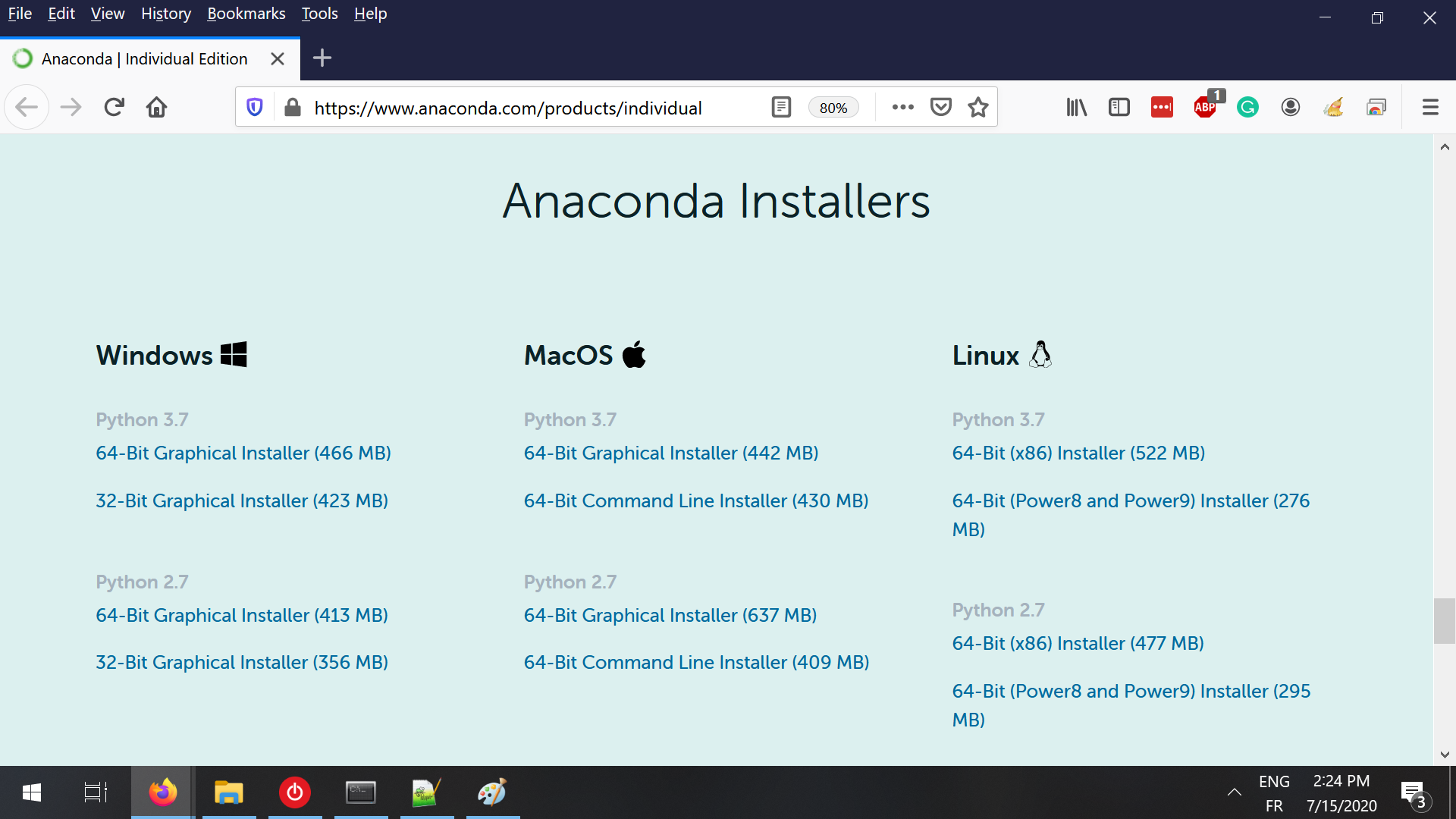Screen dimensions: 1456x819
Task: Download MacOS 64-Bit Graphical Installer (637 MB)
Action: (670, 615)
